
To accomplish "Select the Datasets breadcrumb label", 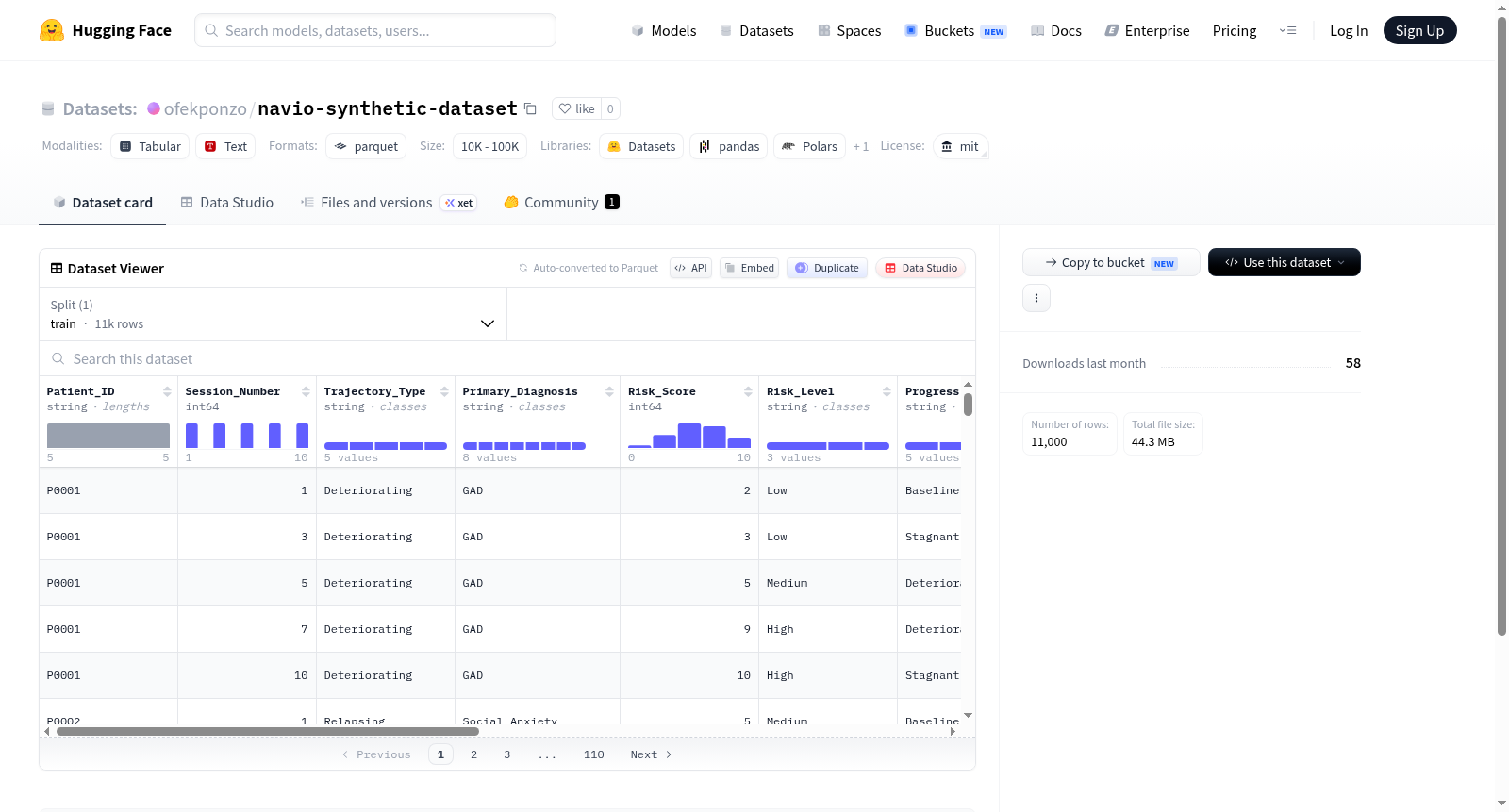I will [x=100, y=109].
